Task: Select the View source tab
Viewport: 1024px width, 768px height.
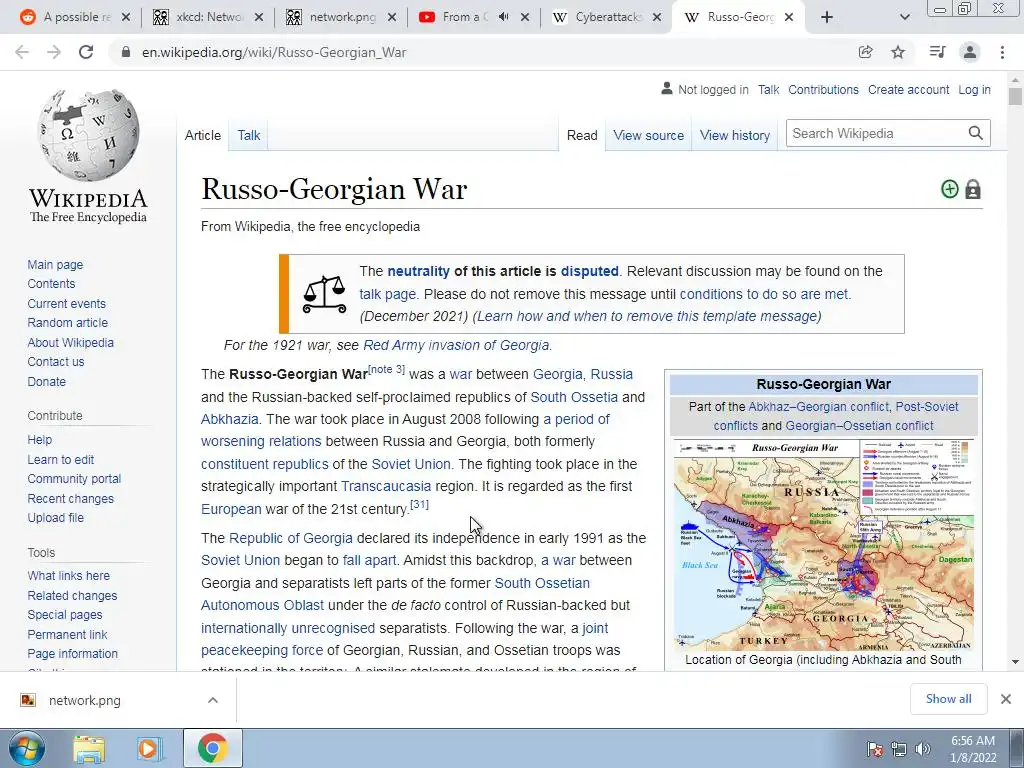Action: (648, 135)
